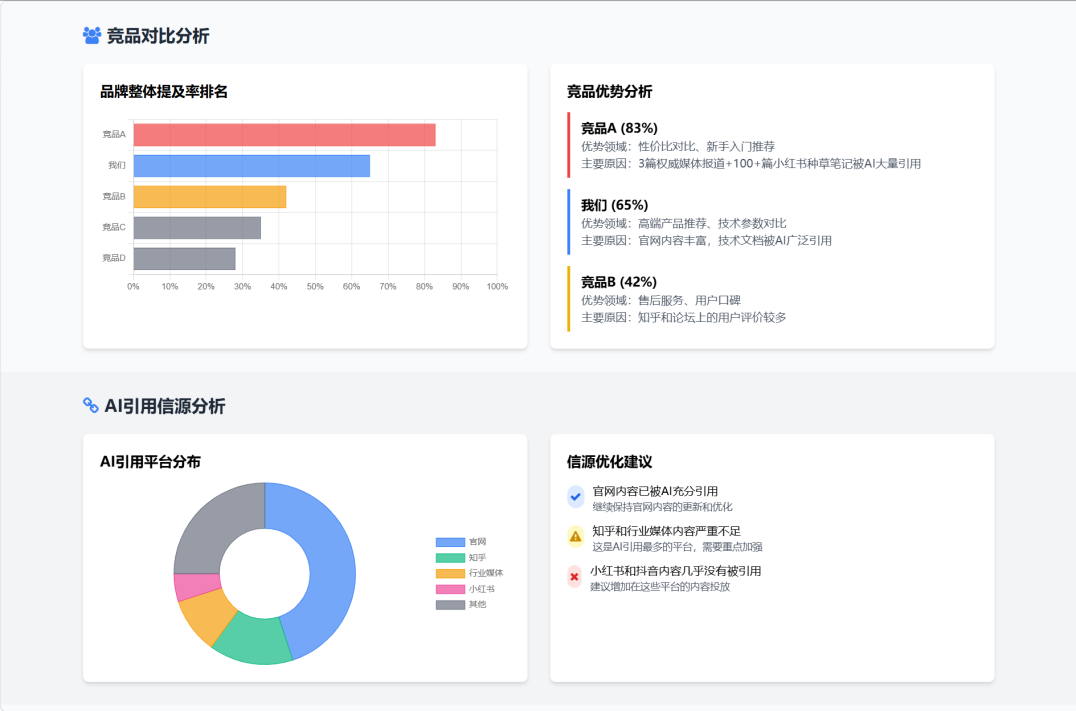
Task: Click the 竞品优势分析 card title
Action: 609,92
